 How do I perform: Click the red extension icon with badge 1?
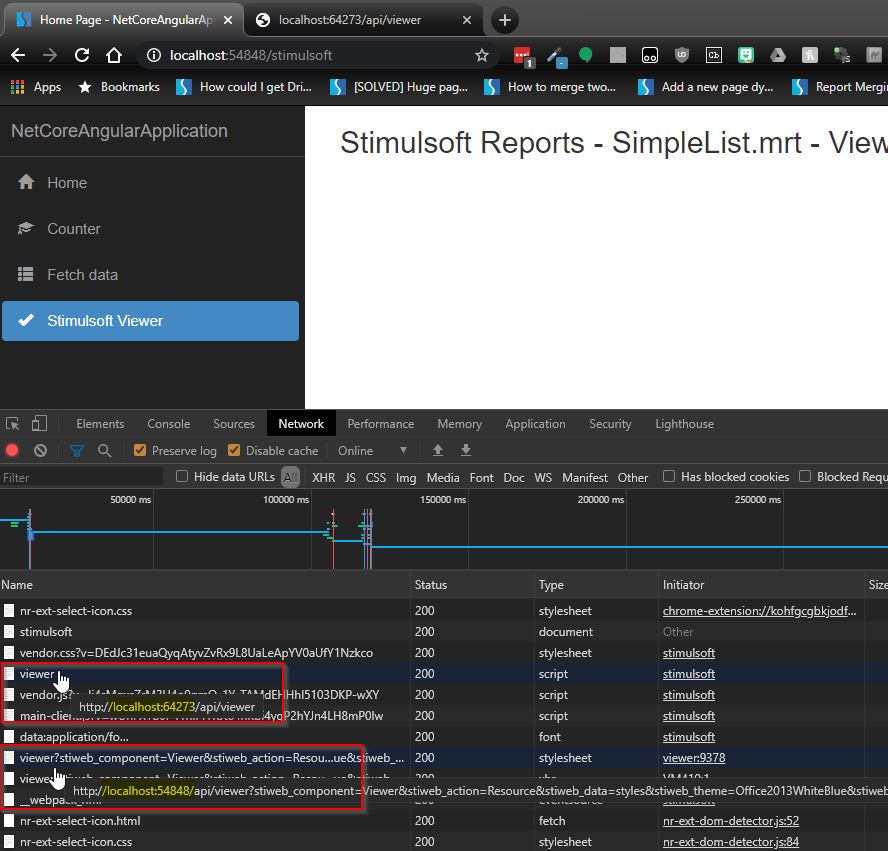click(x=523, y=56)
